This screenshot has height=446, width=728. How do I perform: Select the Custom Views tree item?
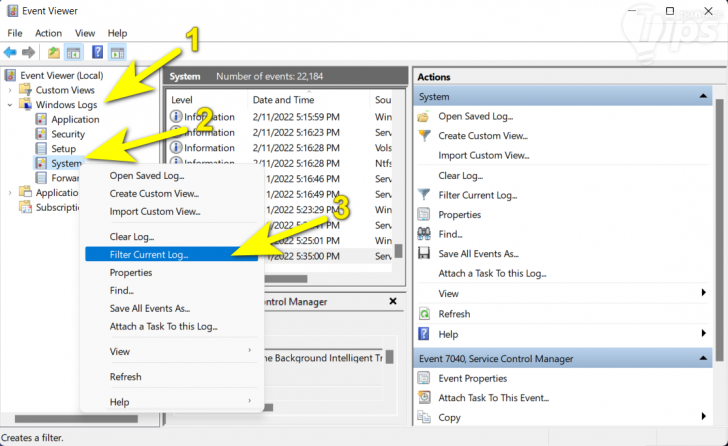65,90
